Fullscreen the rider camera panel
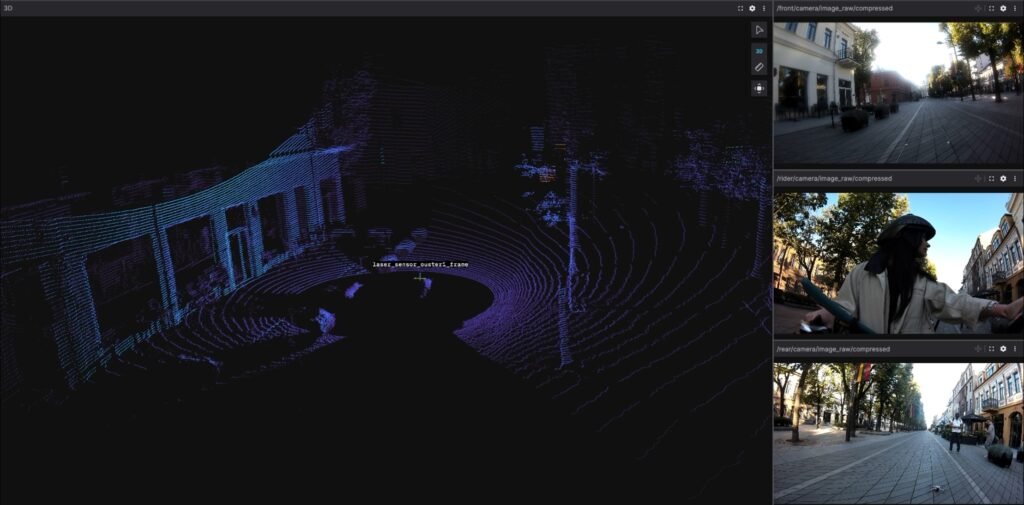The height and width of the screenshot is (505, 1024). point(991,178)
